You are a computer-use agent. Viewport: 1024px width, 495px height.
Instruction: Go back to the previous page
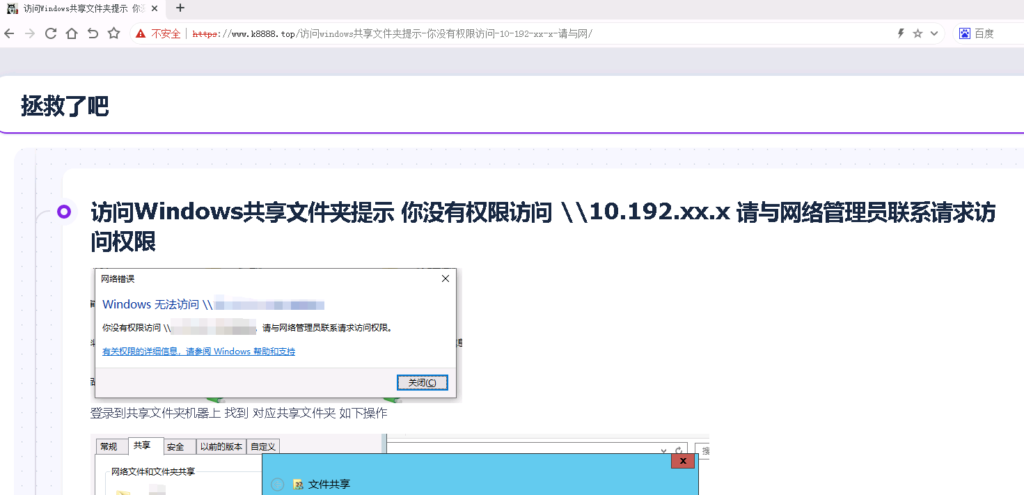click(9, 33)
